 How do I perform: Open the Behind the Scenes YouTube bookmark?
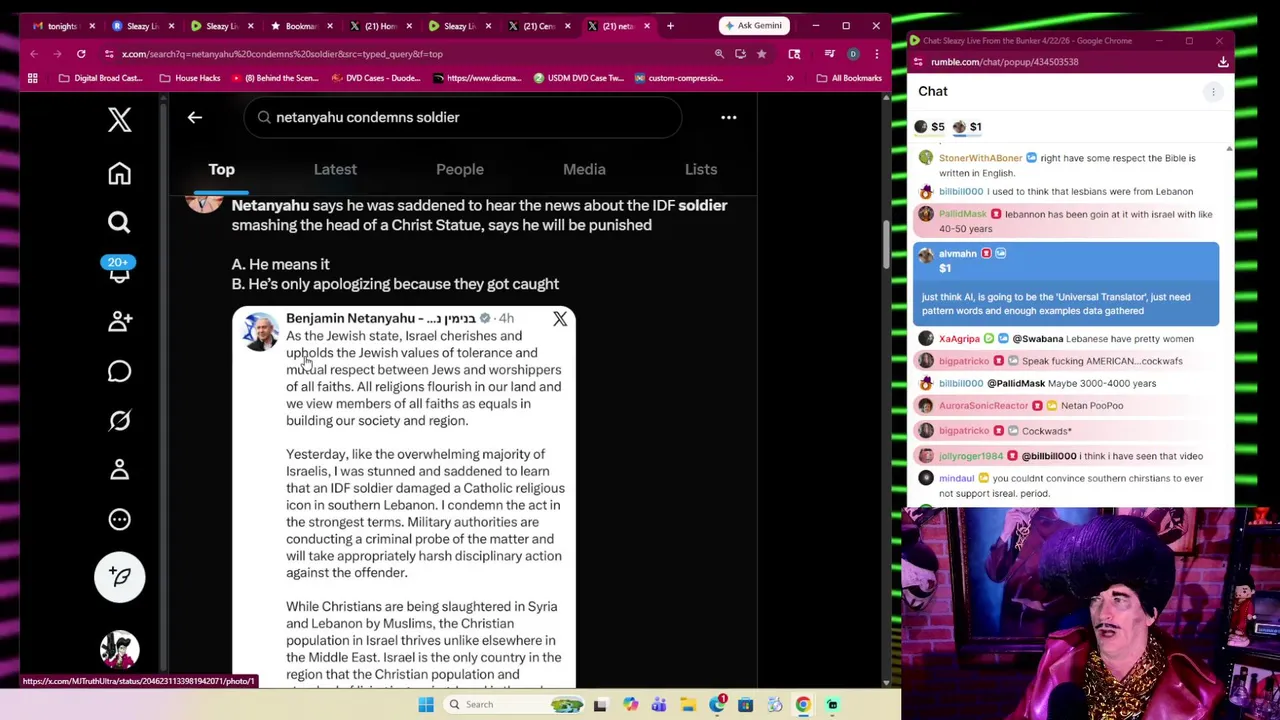[275, 78]
